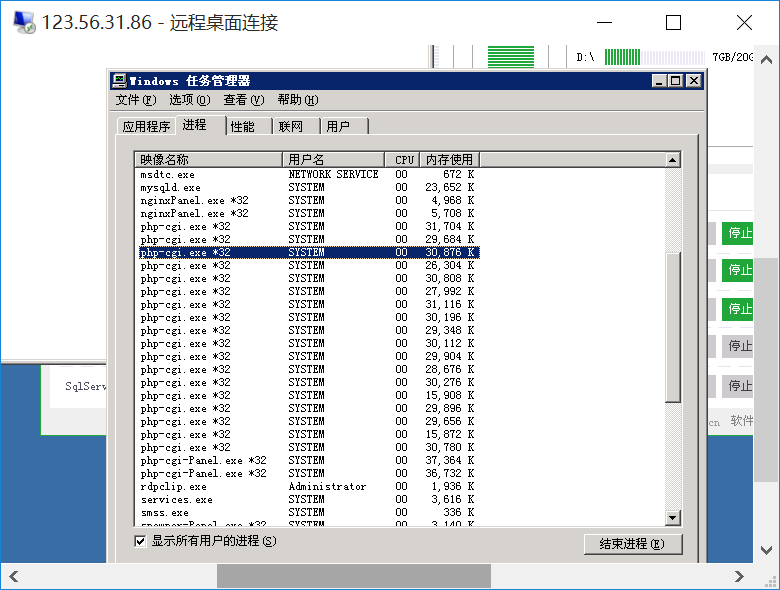Screen dimensions: 780x590
Task: Open the 帮助(H) menu
Action: point(298,100)
